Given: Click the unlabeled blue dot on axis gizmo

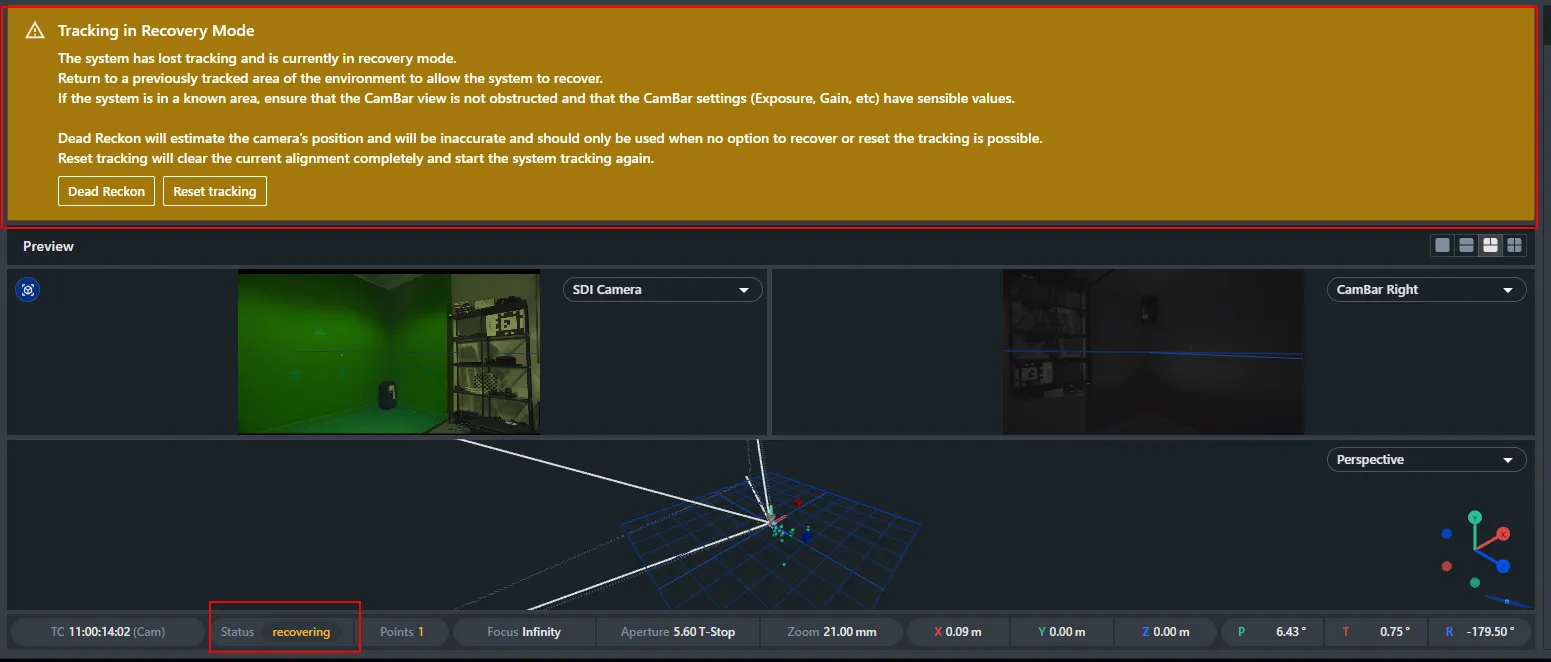Looking at the screenshot, I should (1446, 535).
